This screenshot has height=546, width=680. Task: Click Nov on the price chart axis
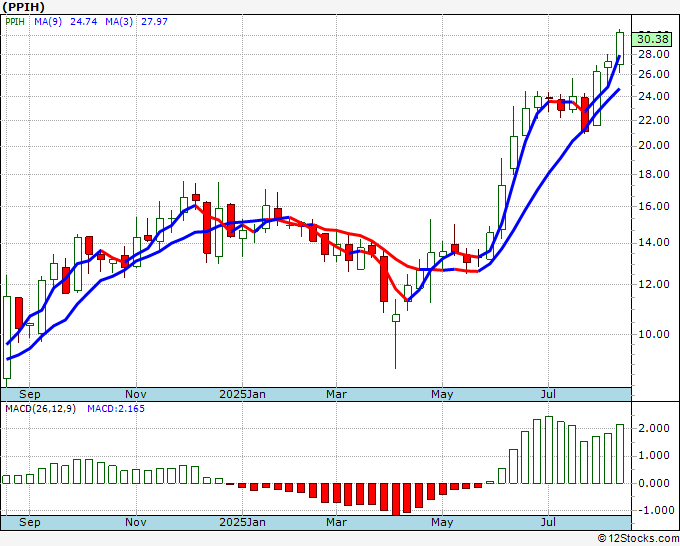tap(136, 394)
